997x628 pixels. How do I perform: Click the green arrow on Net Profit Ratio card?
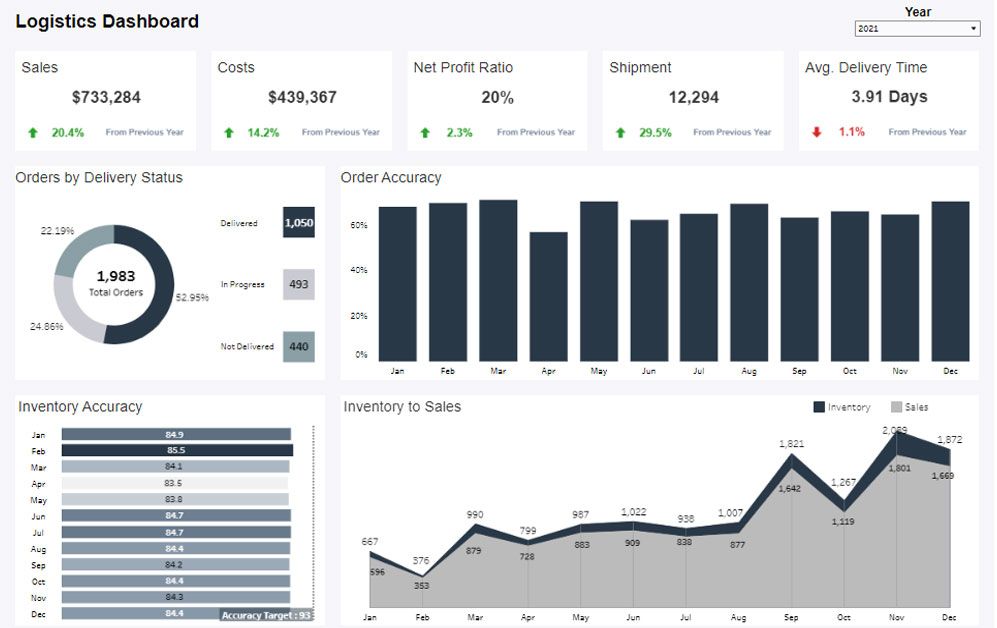pos(423,131)
